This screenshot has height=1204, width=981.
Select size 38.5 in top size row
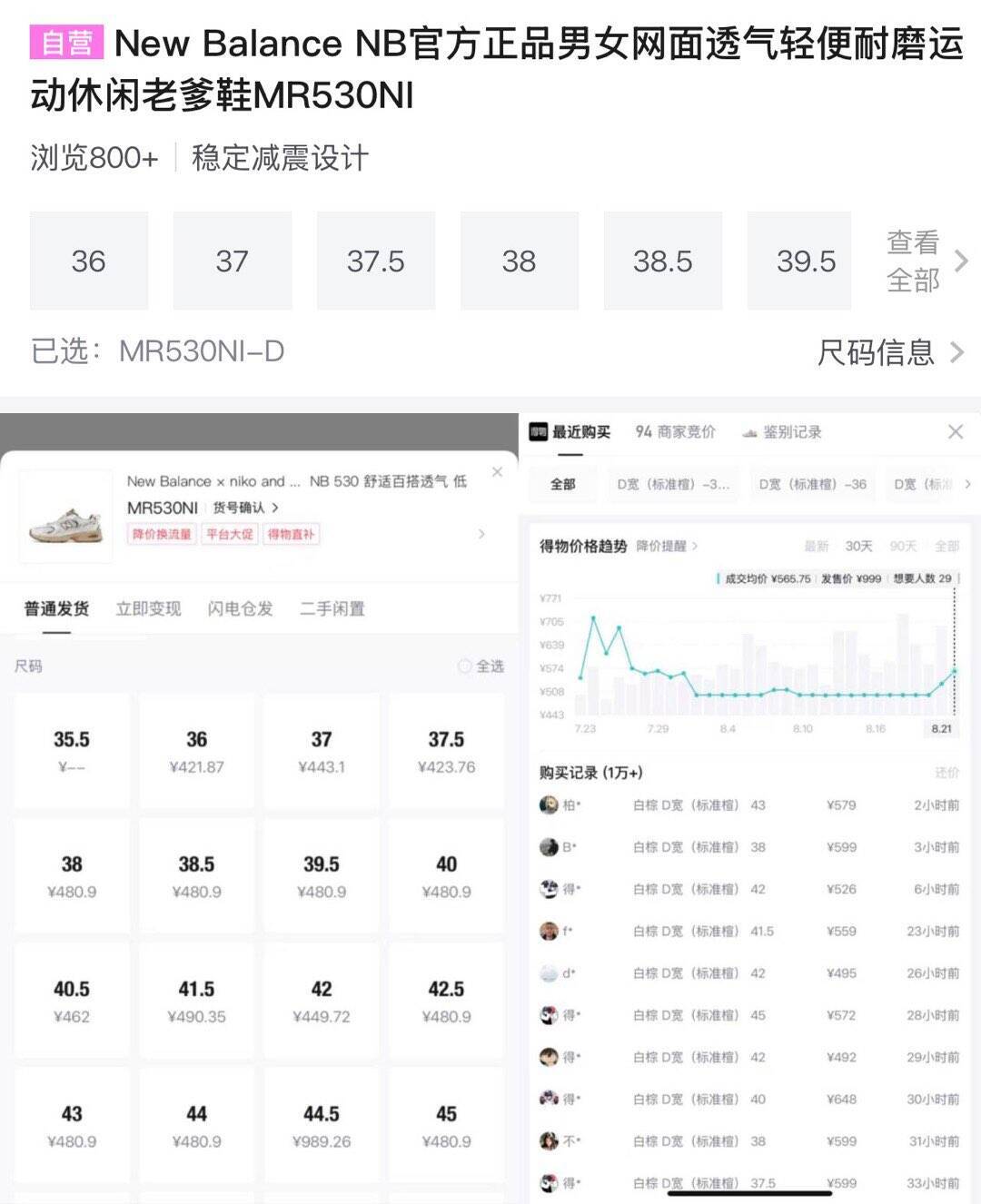[x=663, y=262]
